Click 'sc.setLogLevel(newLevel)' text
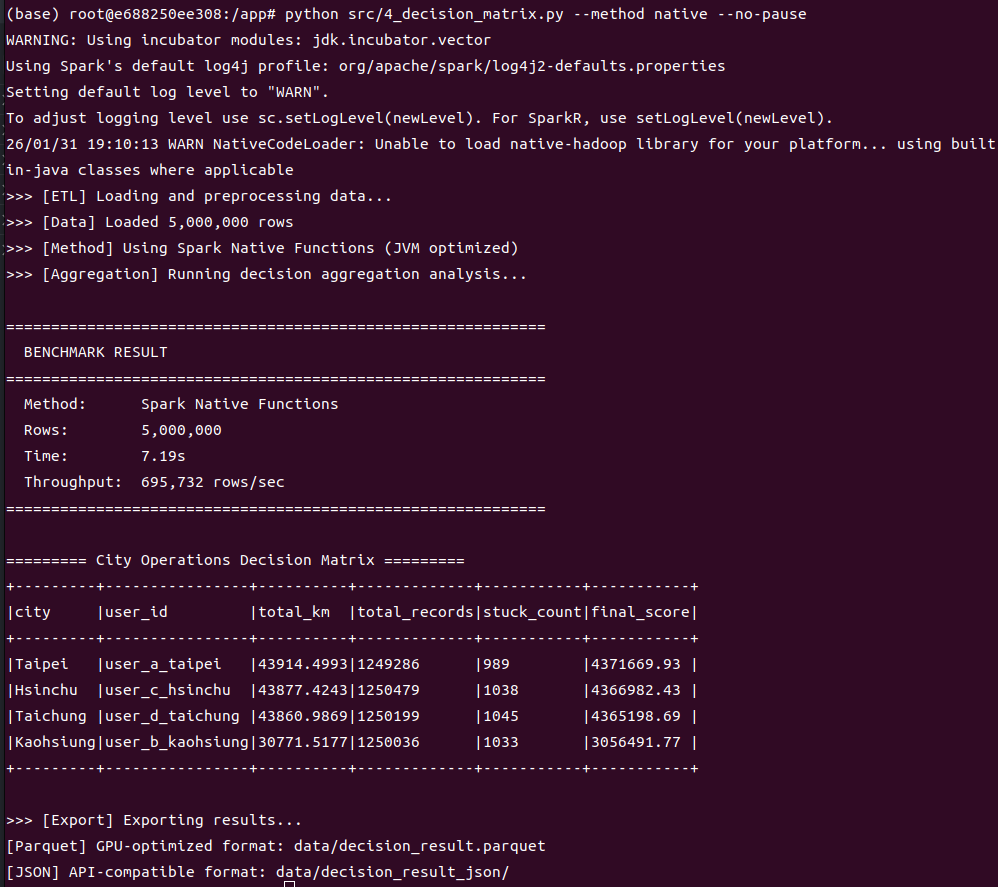The image size is (998, 887). [370, 118]
